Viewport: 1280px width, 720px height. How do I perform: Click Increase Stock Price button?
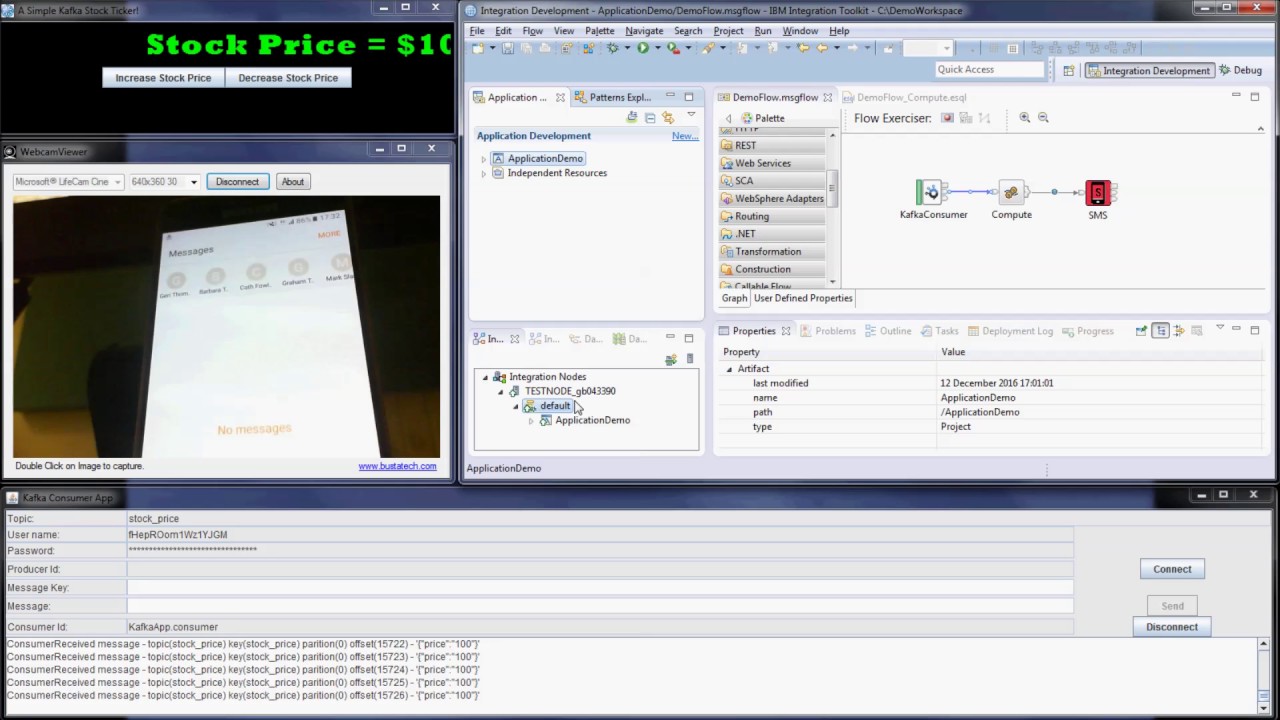click(x=163, y=78)
